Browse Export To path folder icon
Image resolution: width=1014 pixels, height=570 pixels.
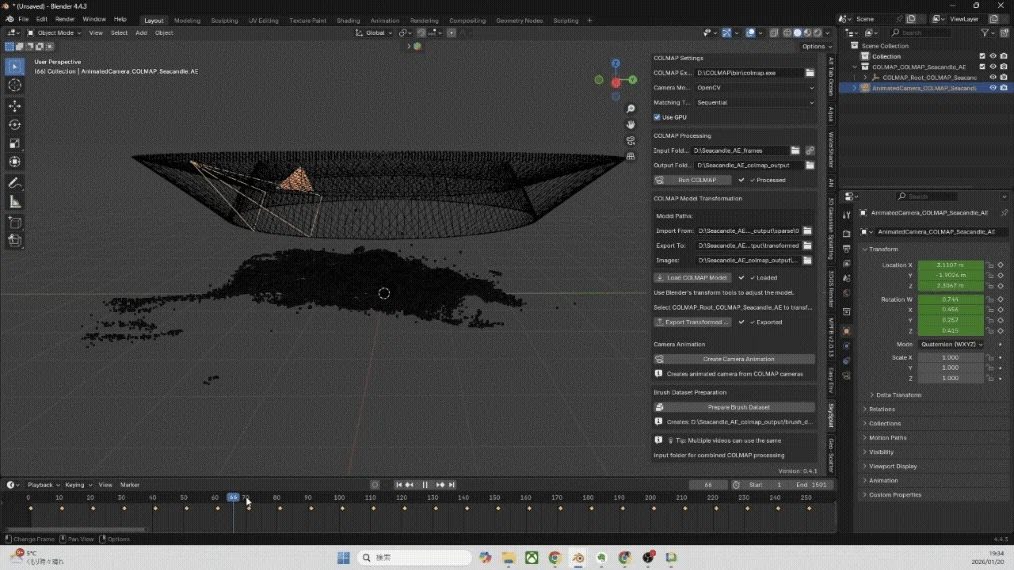click(x=807, y=246)
